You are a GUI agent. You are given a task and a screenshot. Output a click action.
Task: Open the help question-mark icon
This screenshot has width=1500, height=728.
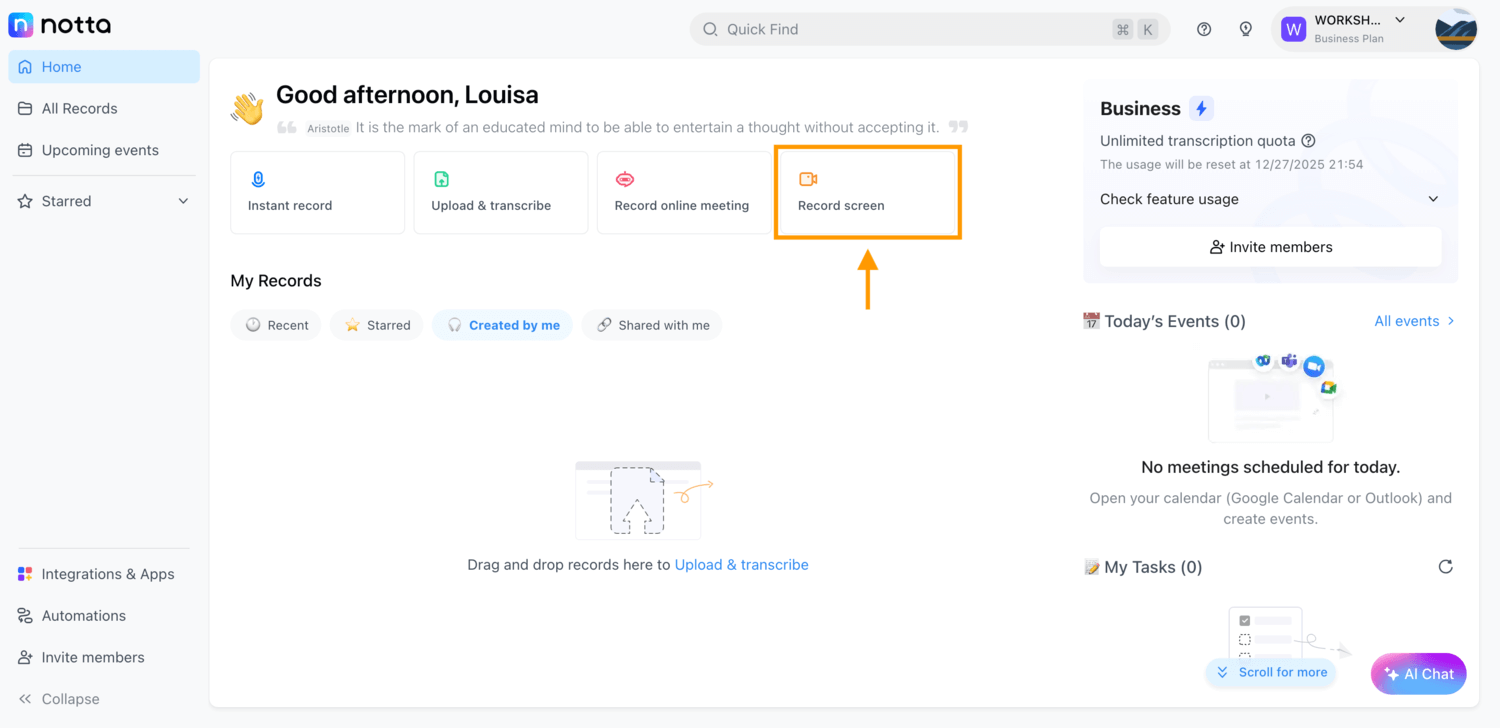(x=1204, y=29)
